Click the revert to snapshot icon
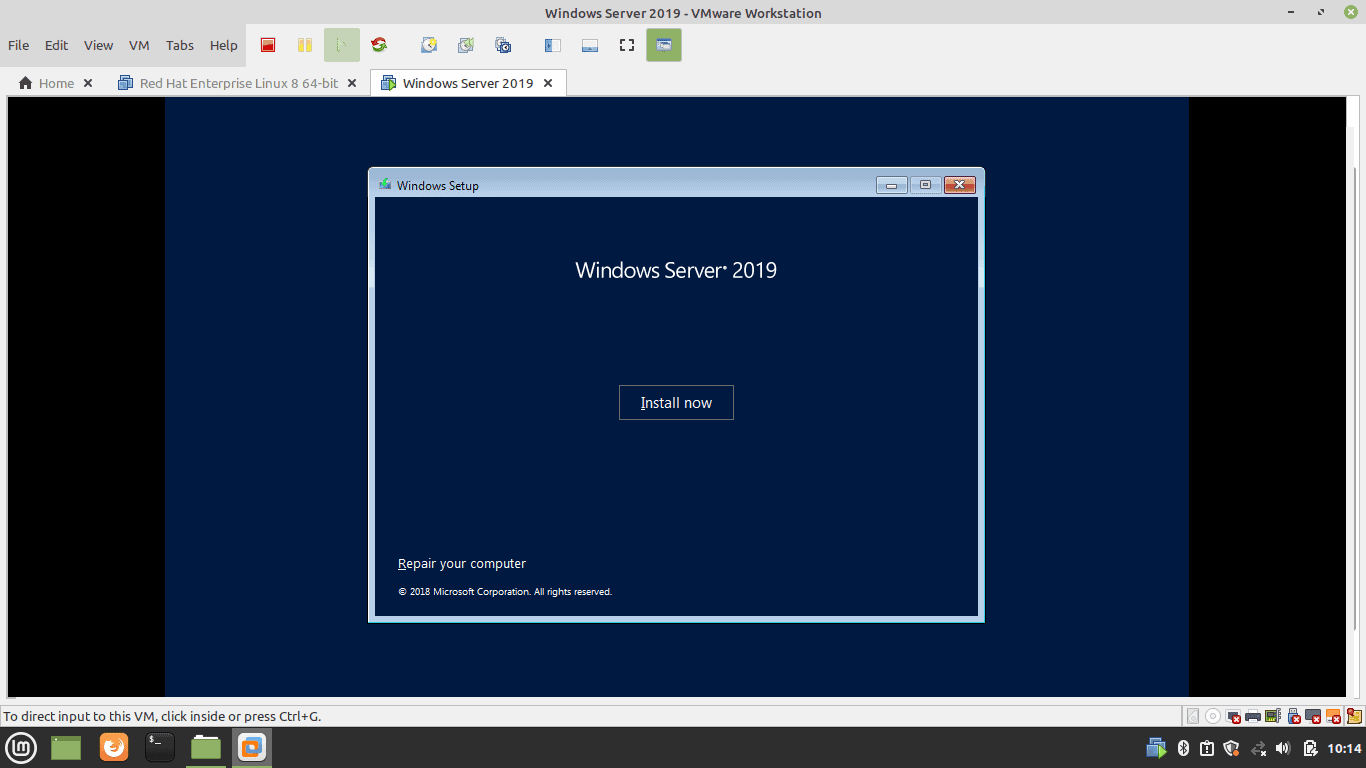Image resolution: width=1366 pixels, height=768 pixels. (466, 45)
